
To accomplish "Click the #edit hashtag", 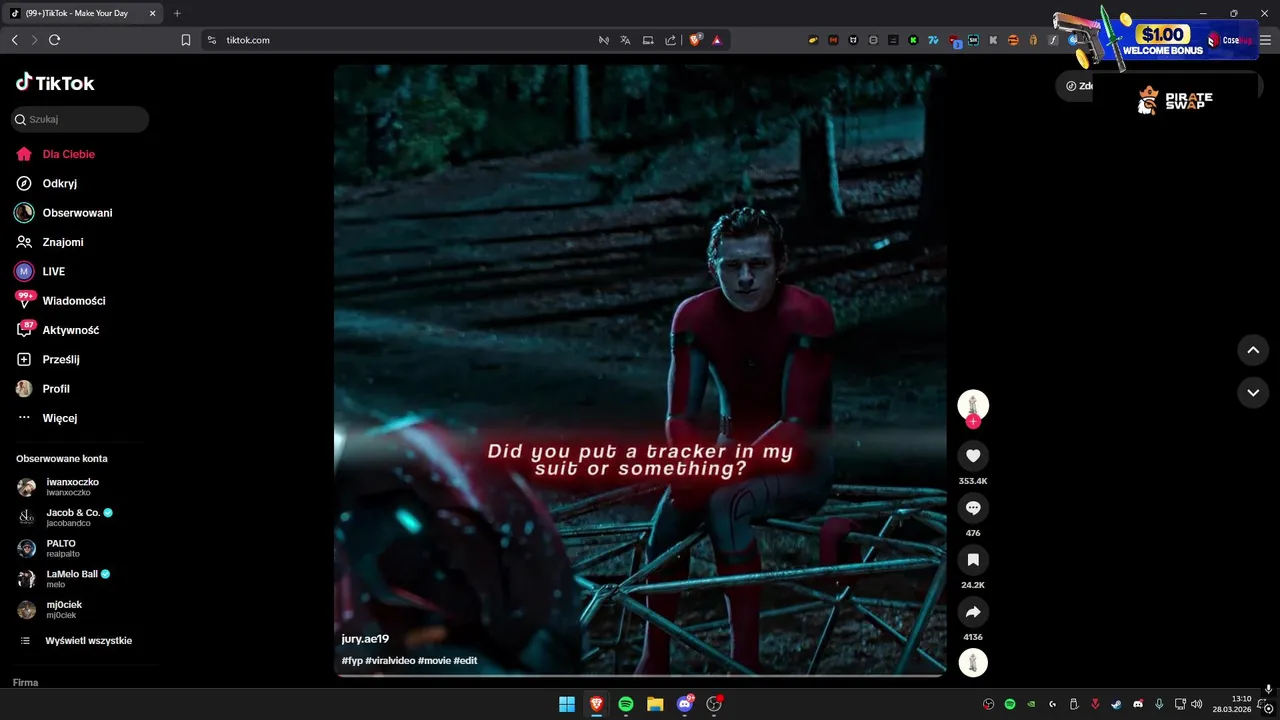I will (465, 661).
